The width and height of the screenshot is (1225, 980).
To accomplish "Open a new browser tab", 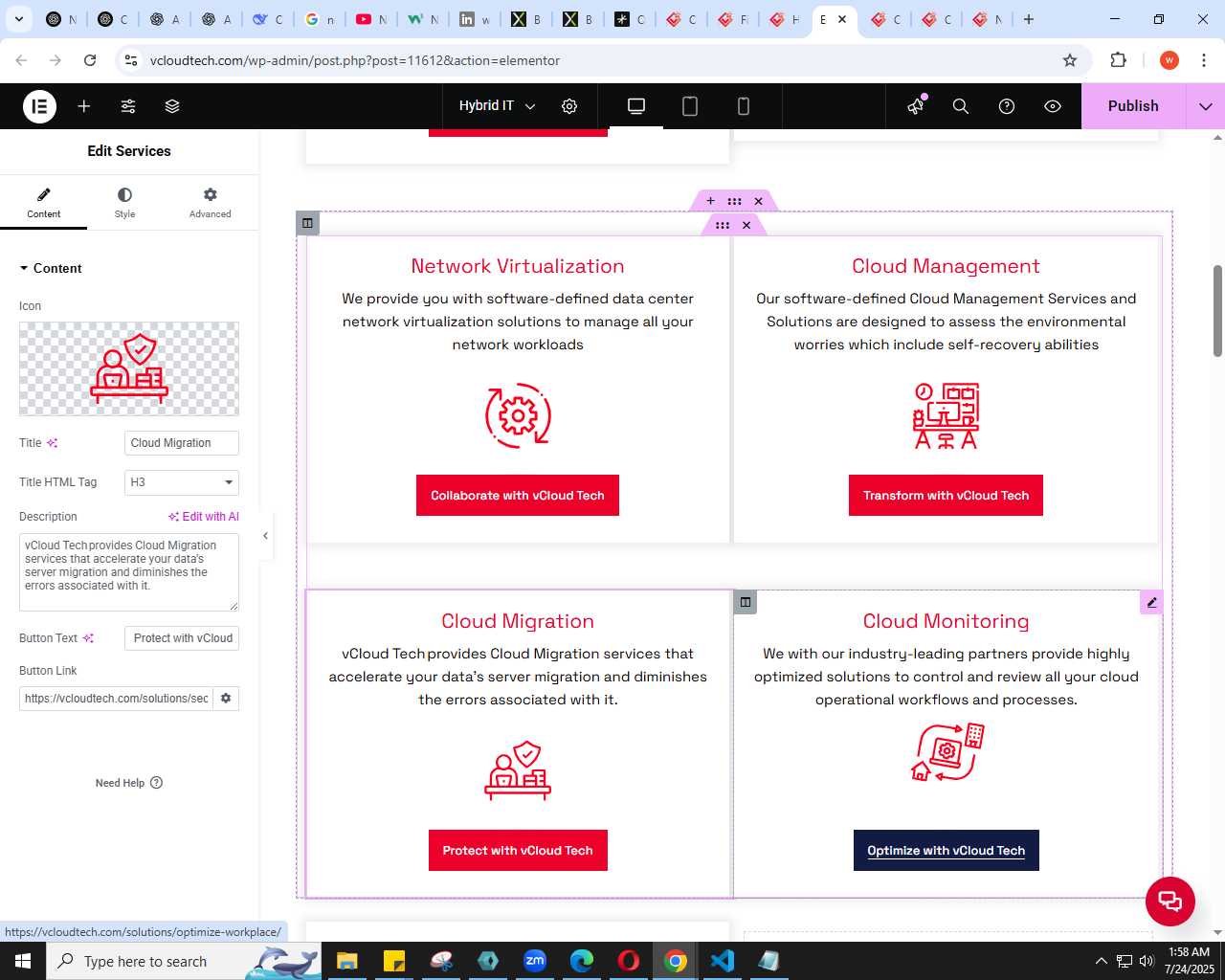I will pyautogui.click(x=1029, y=19).
